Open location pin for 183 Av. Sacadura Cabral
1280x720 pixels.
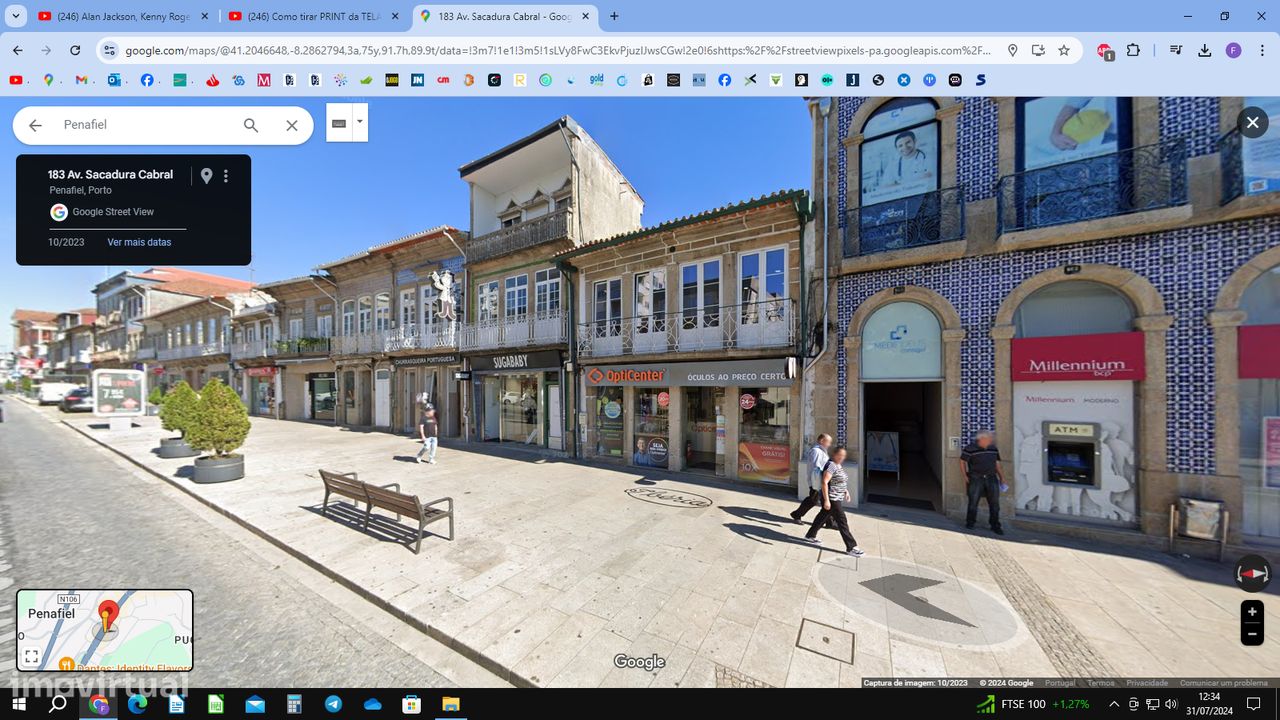(206, 176)
